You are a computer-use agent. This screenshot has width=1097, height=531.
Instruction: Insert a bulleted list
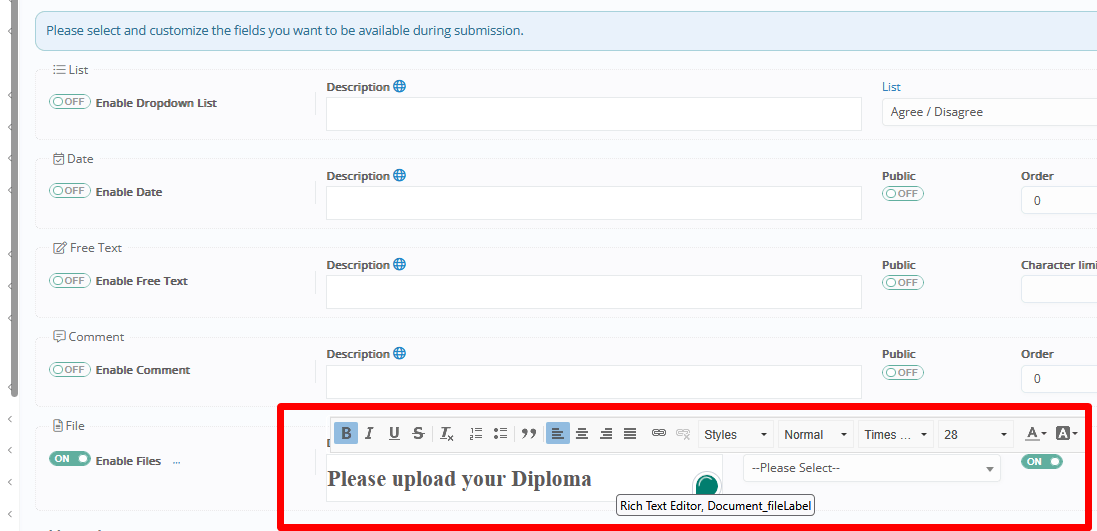click(500, 433)
